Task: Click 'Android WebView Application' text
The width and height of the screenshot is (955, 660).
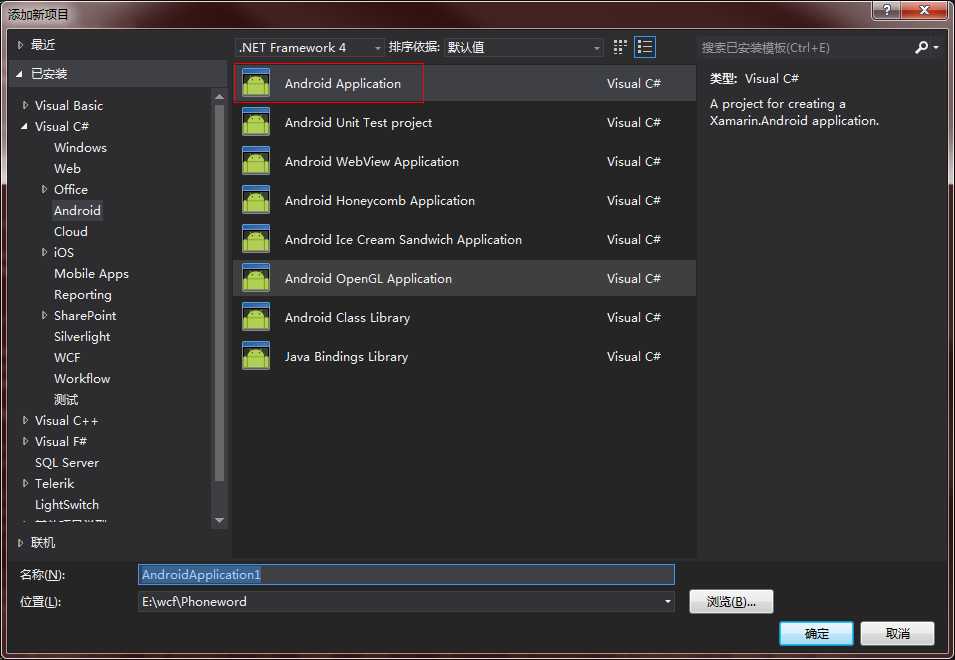Action: tap(372, 161)
